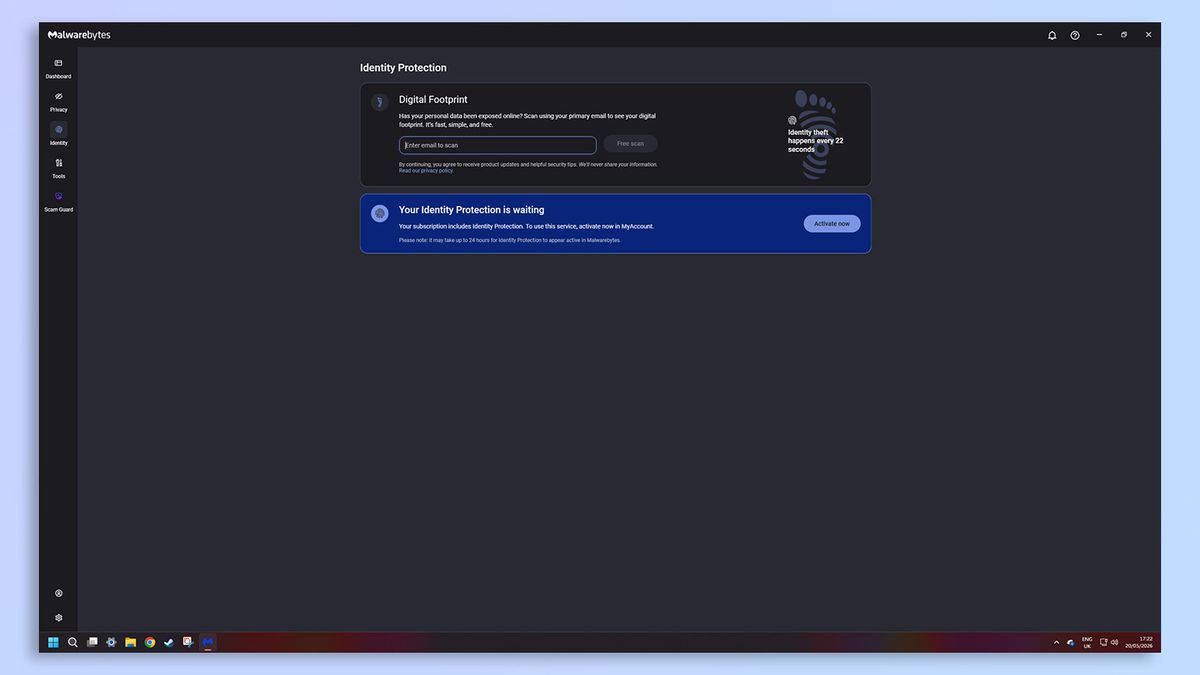Click the Digital Footprint footprint icon
Viewport: 1200px width, 675px height.
[379, 102]
